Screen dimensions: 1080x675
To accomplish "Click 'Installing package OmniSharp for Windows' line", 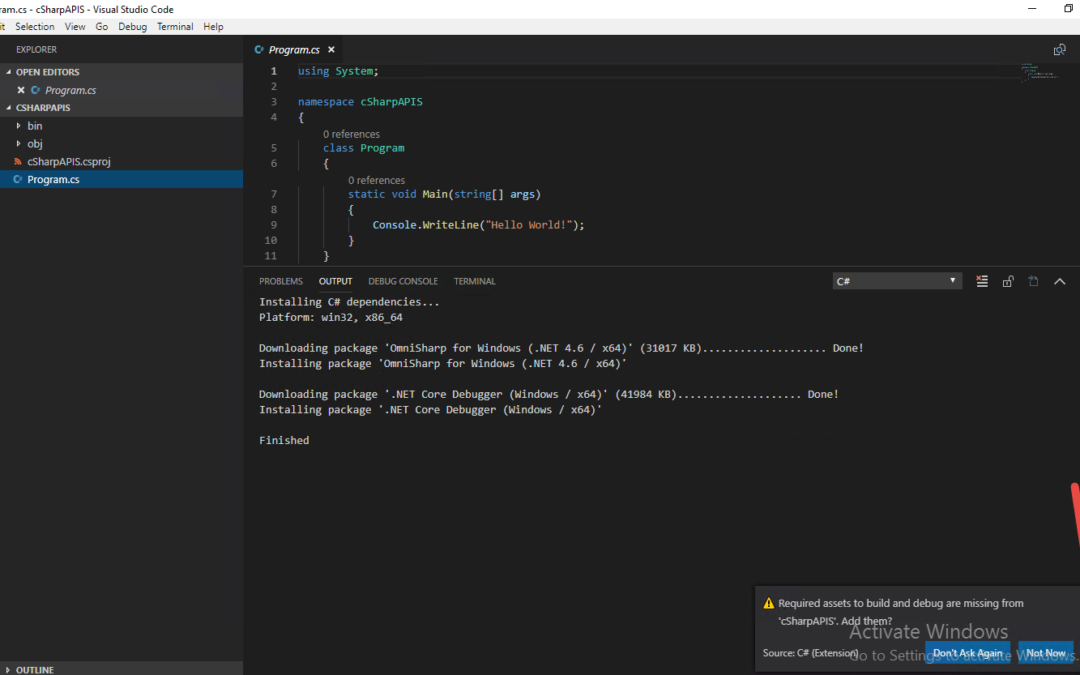I will click(x=442, y=363).
